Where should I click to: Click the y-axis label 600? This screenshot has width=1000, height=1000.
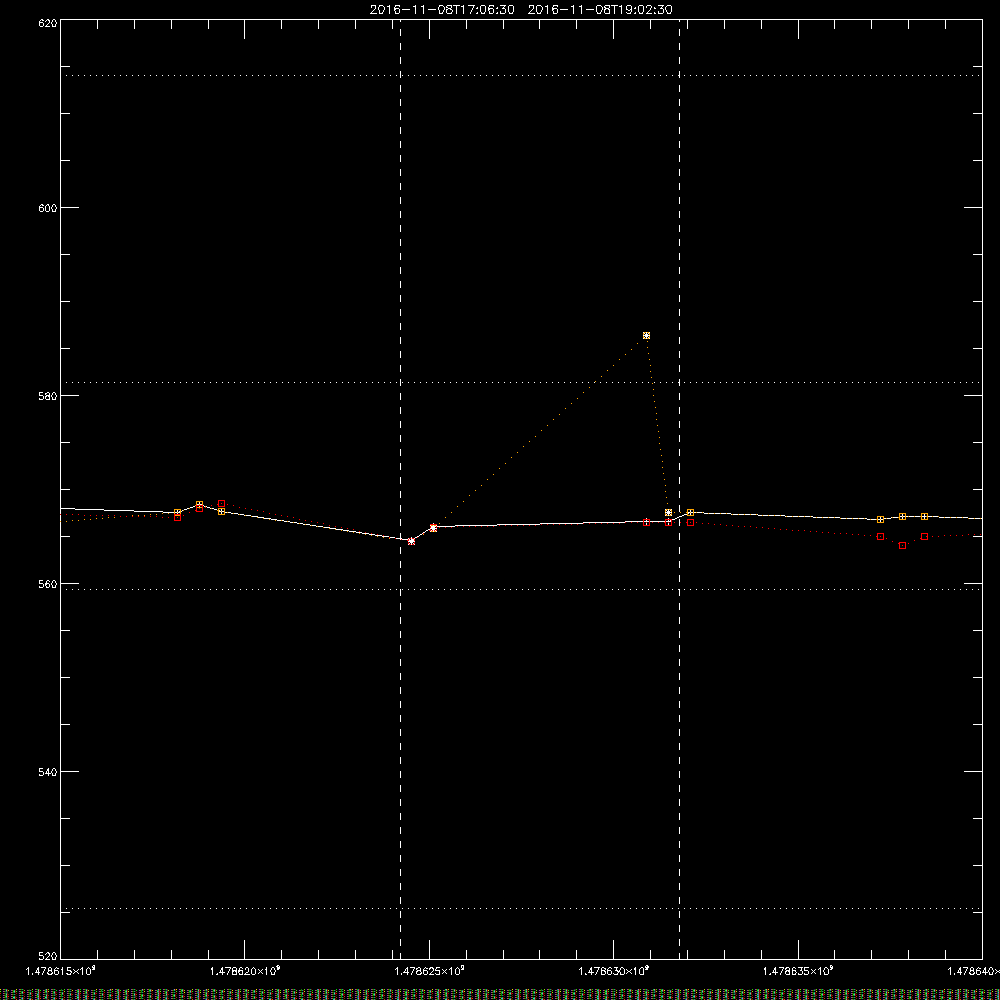[48, 208]
